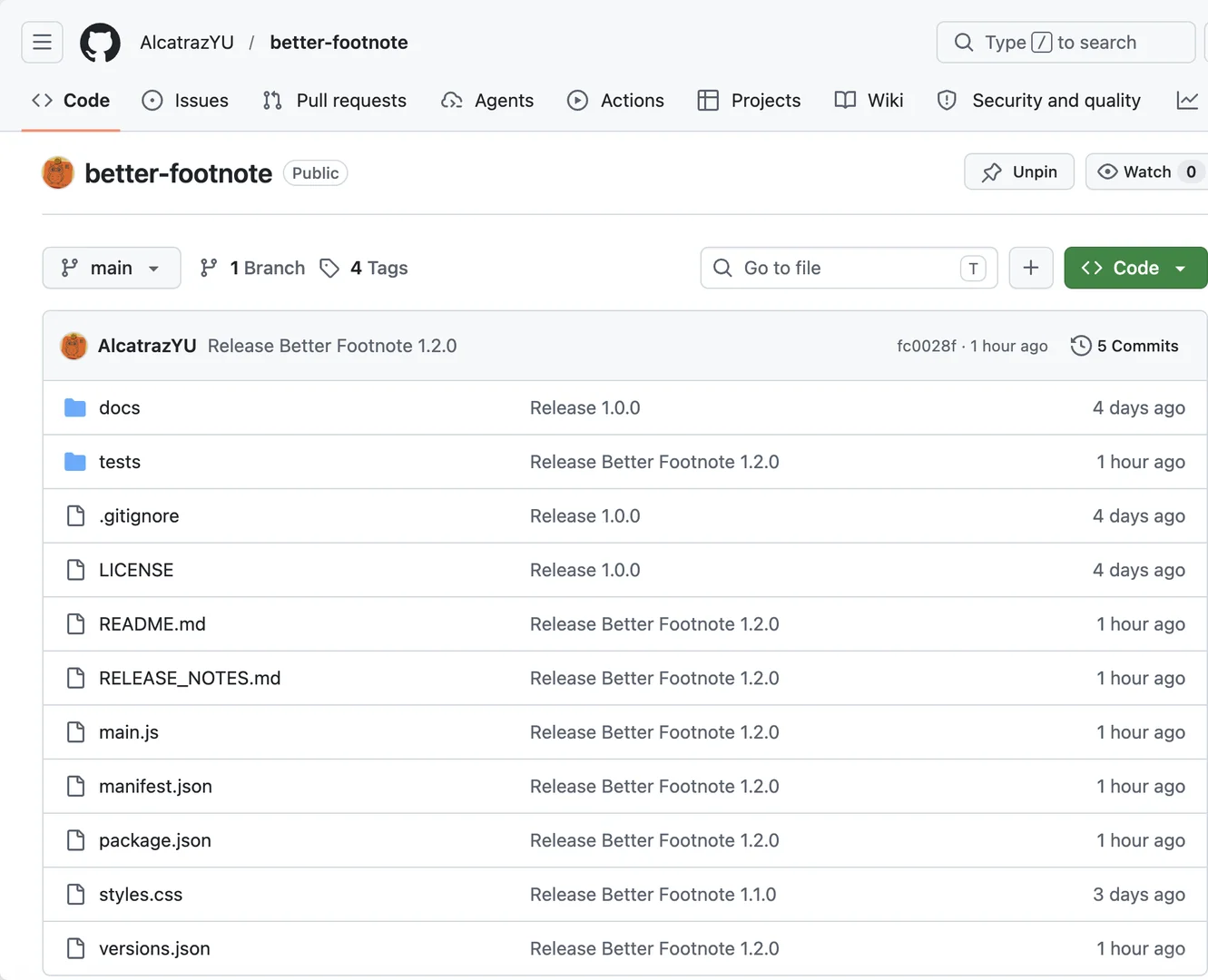The width and height of the screenshot is (1208, 980).
Task: Click the add file plus button
Action: (x=1031, y=268)
